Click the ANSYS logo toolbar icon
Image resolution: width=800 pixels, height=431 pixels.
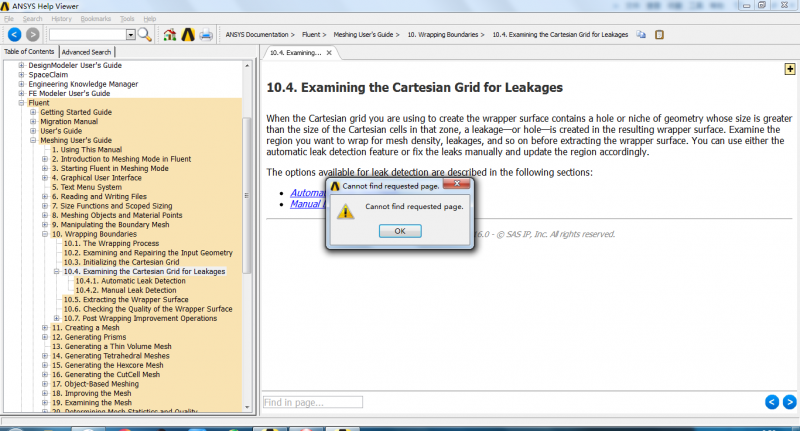(x=188, y=35)
